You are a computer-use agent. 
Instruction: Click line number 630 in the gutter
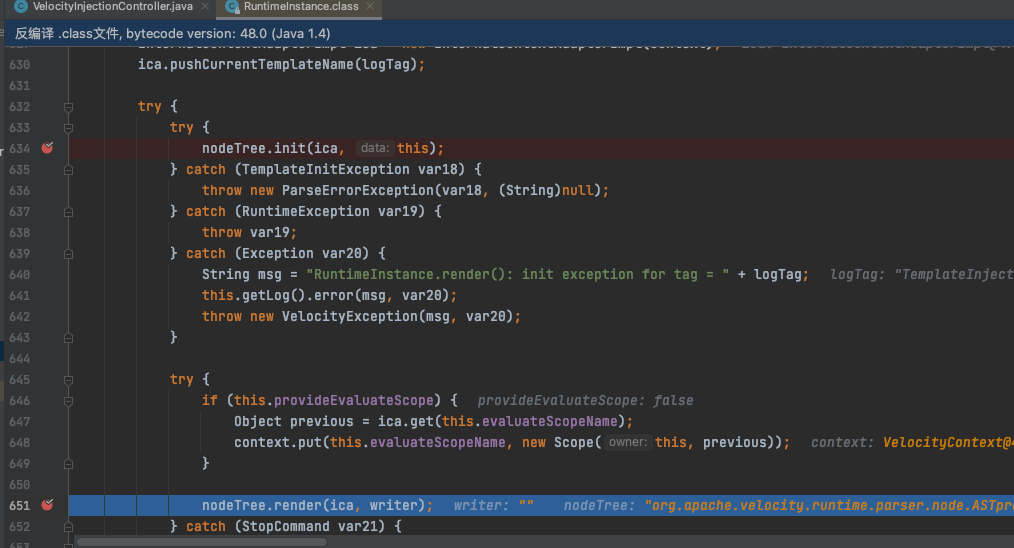click(x=19, y=65)
